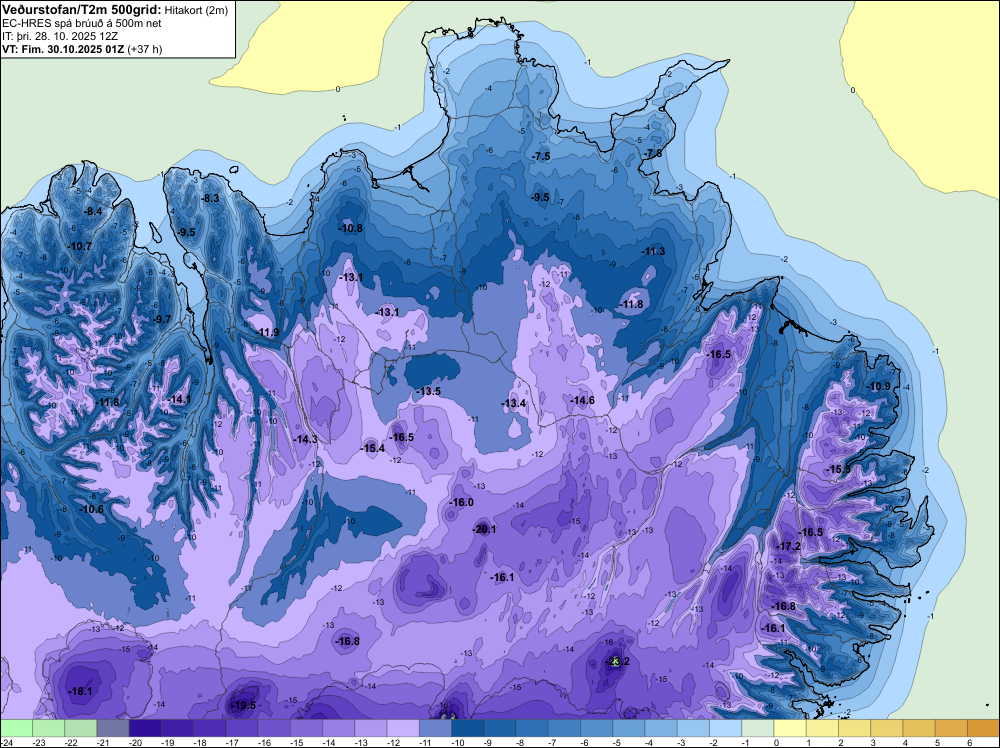This screenshot has width=1000, height=748.
Task: Click the -8.3 temperature label
Action: (210, 198)
